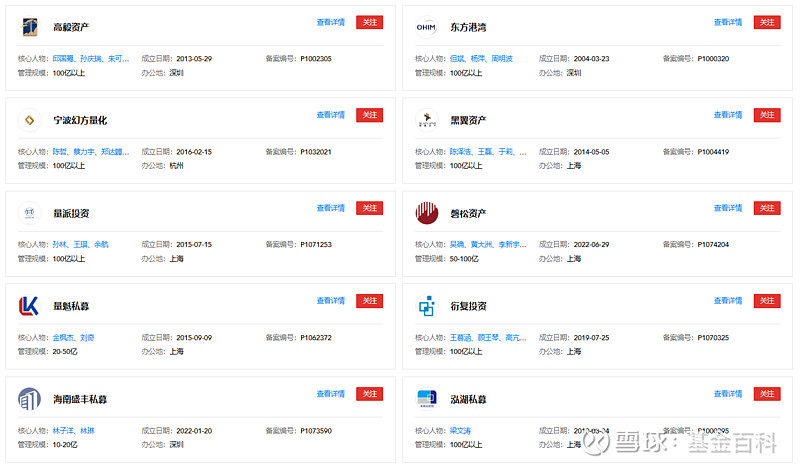Follow 磐松资产 with the 关注 button
The height and width of the screenshot is (467, 800).
pyautogui.click(x=767, y=208)
